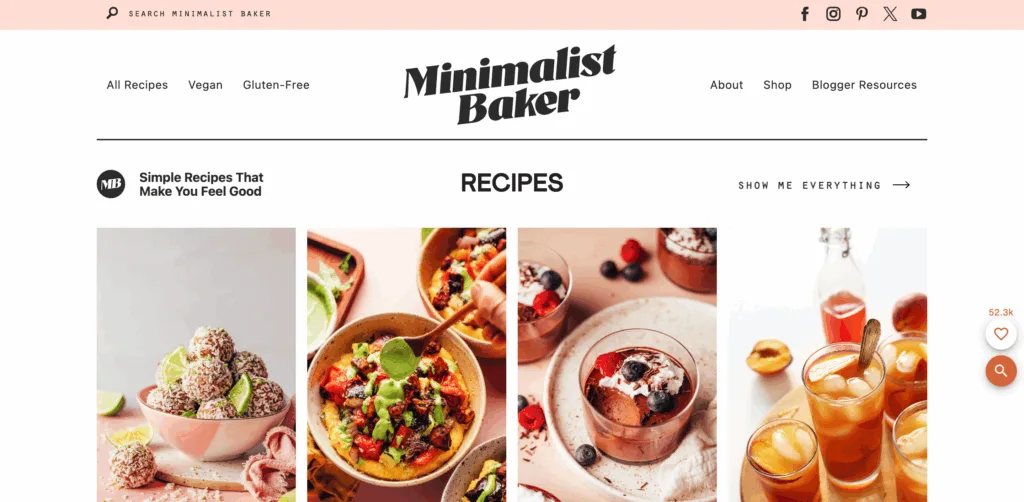Open the Gluten-Free menu item
Screen dimensions: 1024x502
(x=276, y=85)
